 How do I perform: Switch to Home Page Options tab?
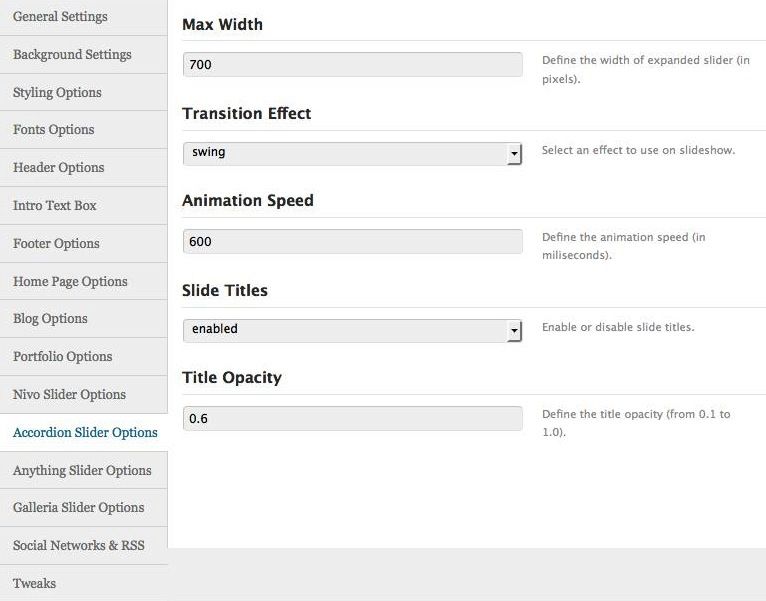pyautogui.click(x=70, y=282)
